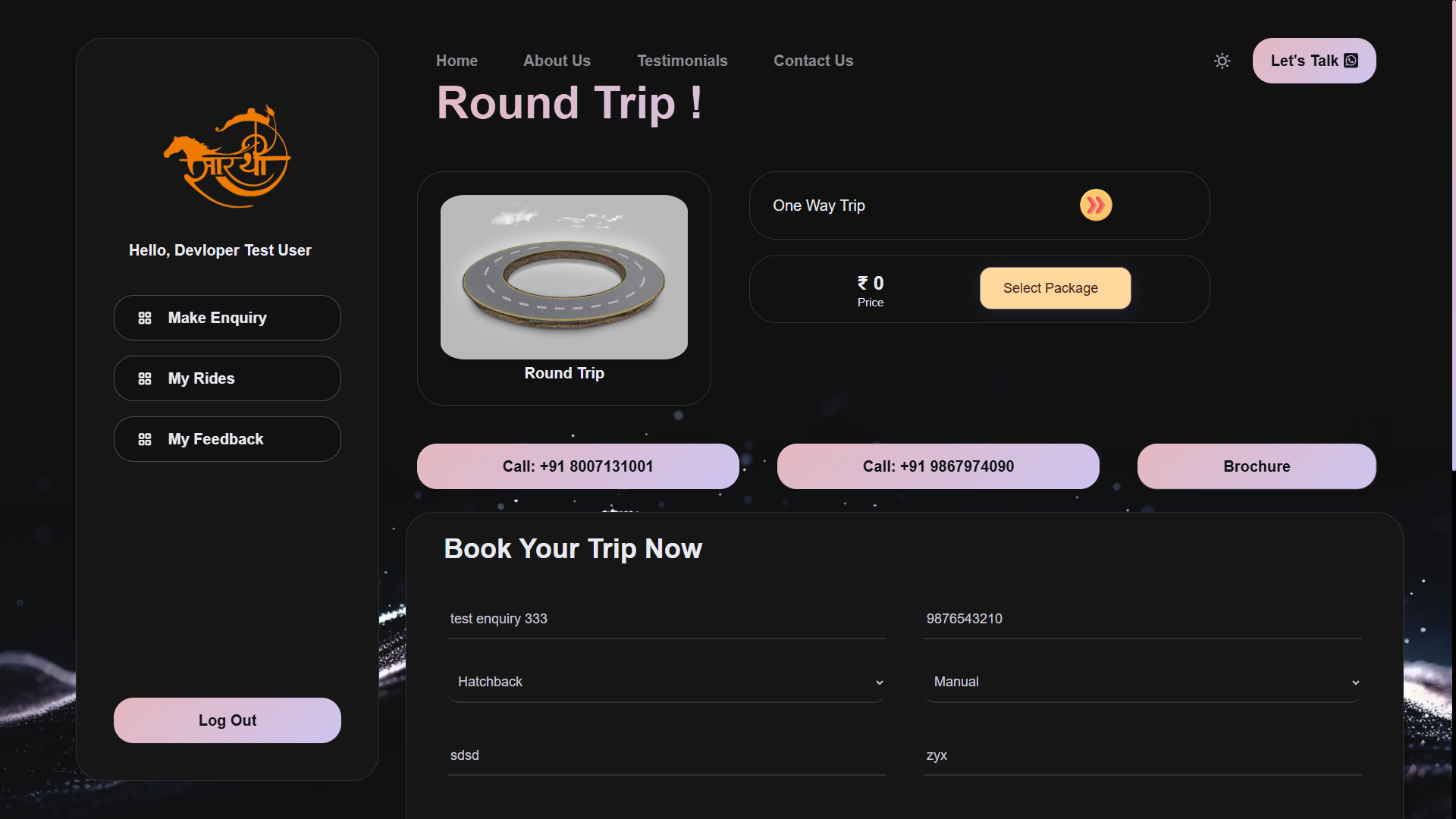The height and width of the screenshot is (819, 1456).
Task: Select the Round Trip road image thumbnail
Action: pos(564,277)
